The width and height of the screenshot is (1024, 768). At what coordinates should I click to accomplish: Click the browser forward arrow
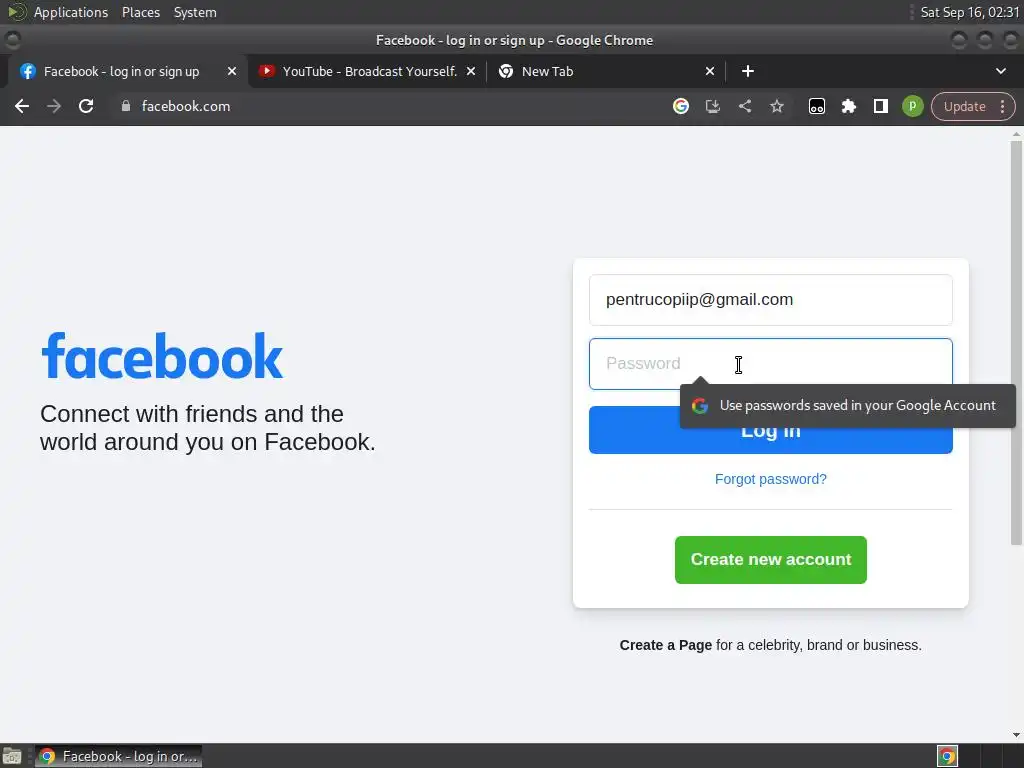click(54, 106)
